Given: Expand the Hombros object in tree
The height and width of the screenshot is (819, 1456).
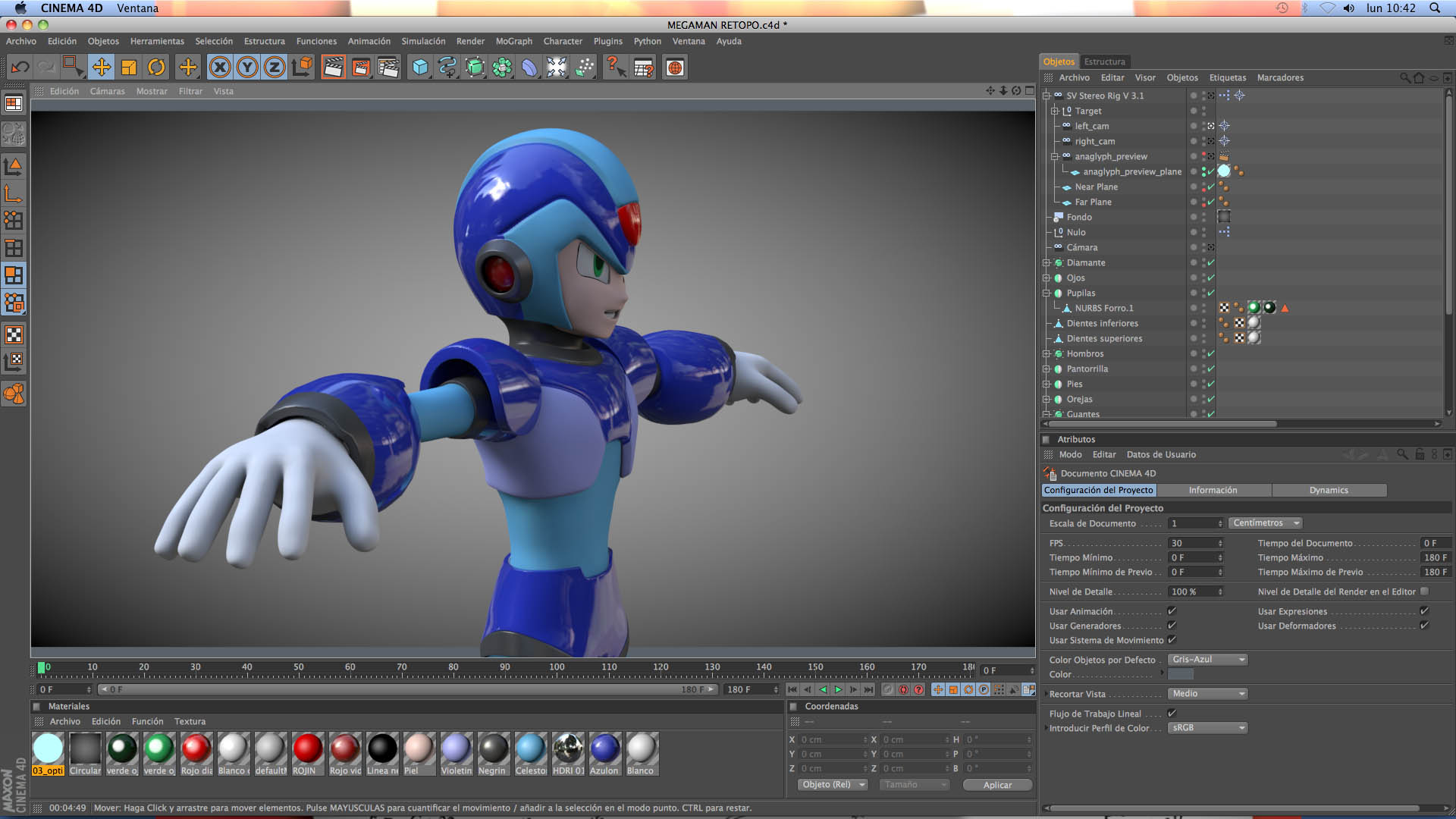Looking at the screenshot, I should click(x=1046, y=354).
